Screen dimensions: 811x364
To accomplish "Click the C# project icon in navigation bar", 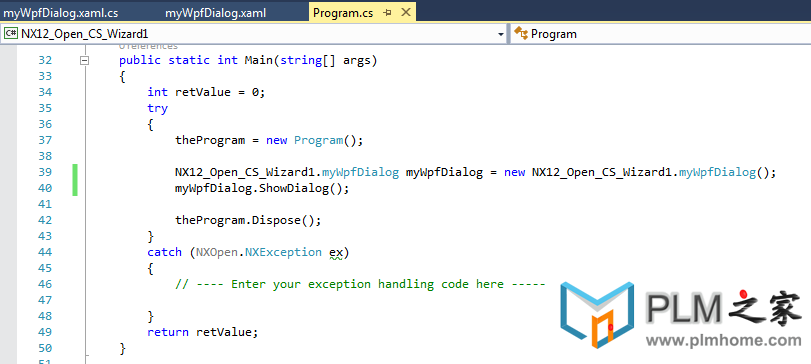I will coord(11,34).
